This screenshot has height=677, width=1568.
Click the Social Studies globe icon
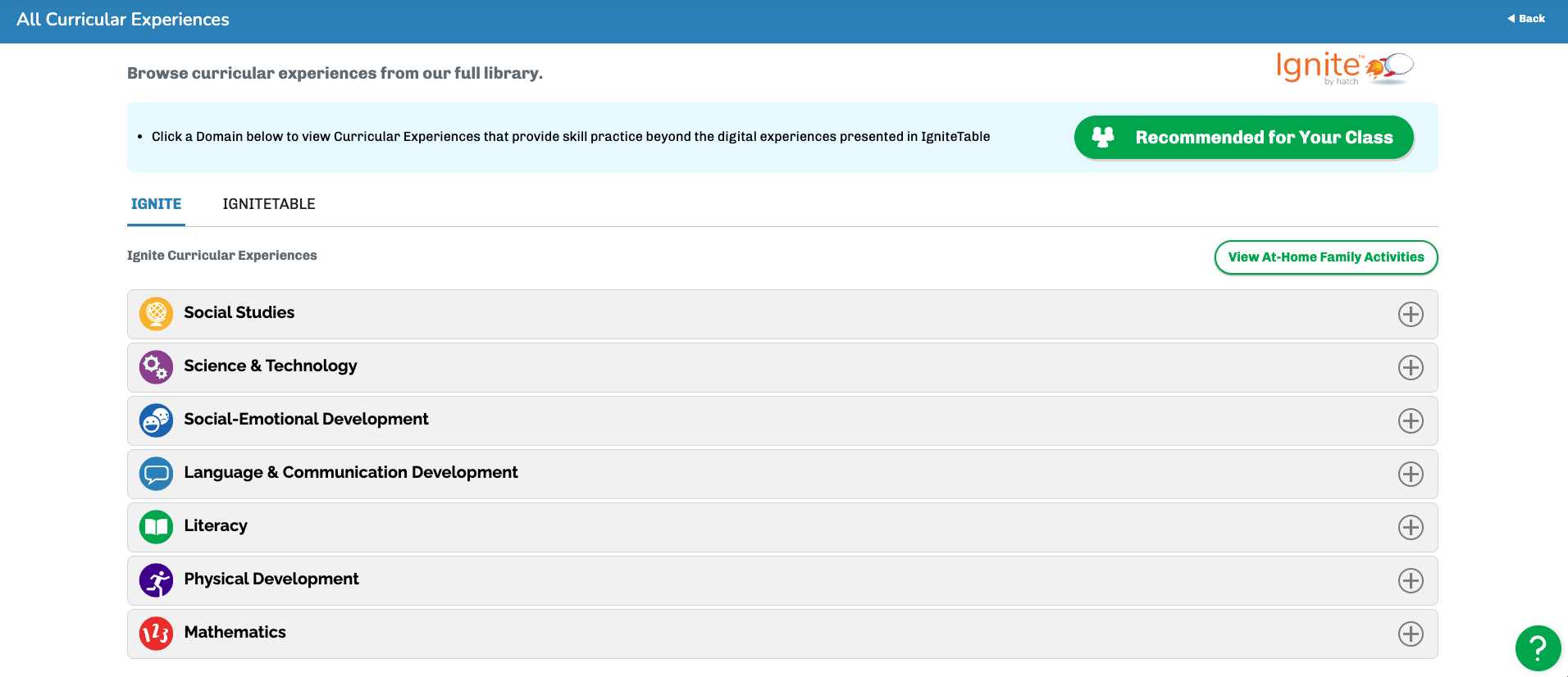[x=156, y=314]
